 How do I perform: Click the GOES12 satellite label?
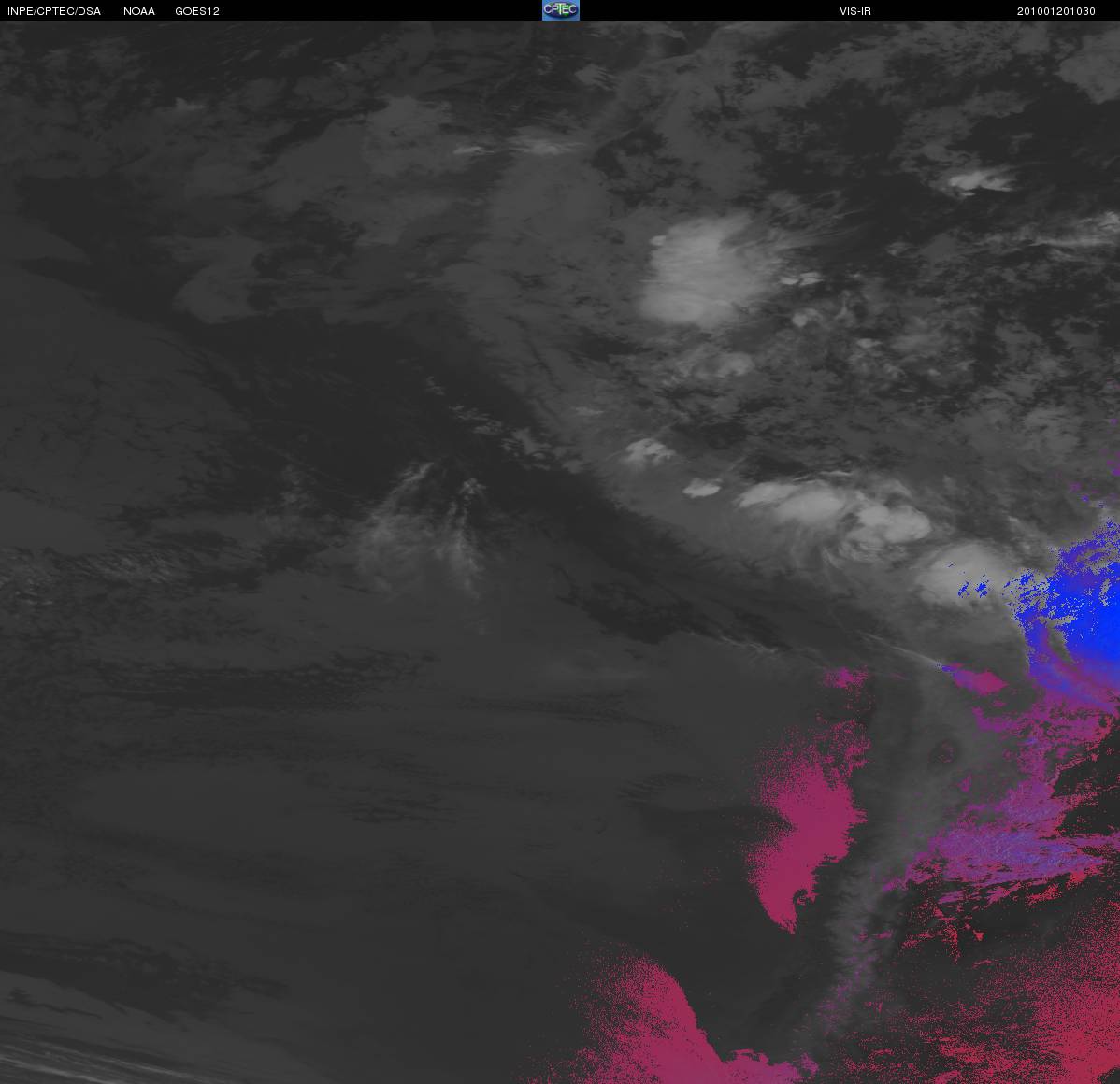pyautogui.click(x=197, y=11)
